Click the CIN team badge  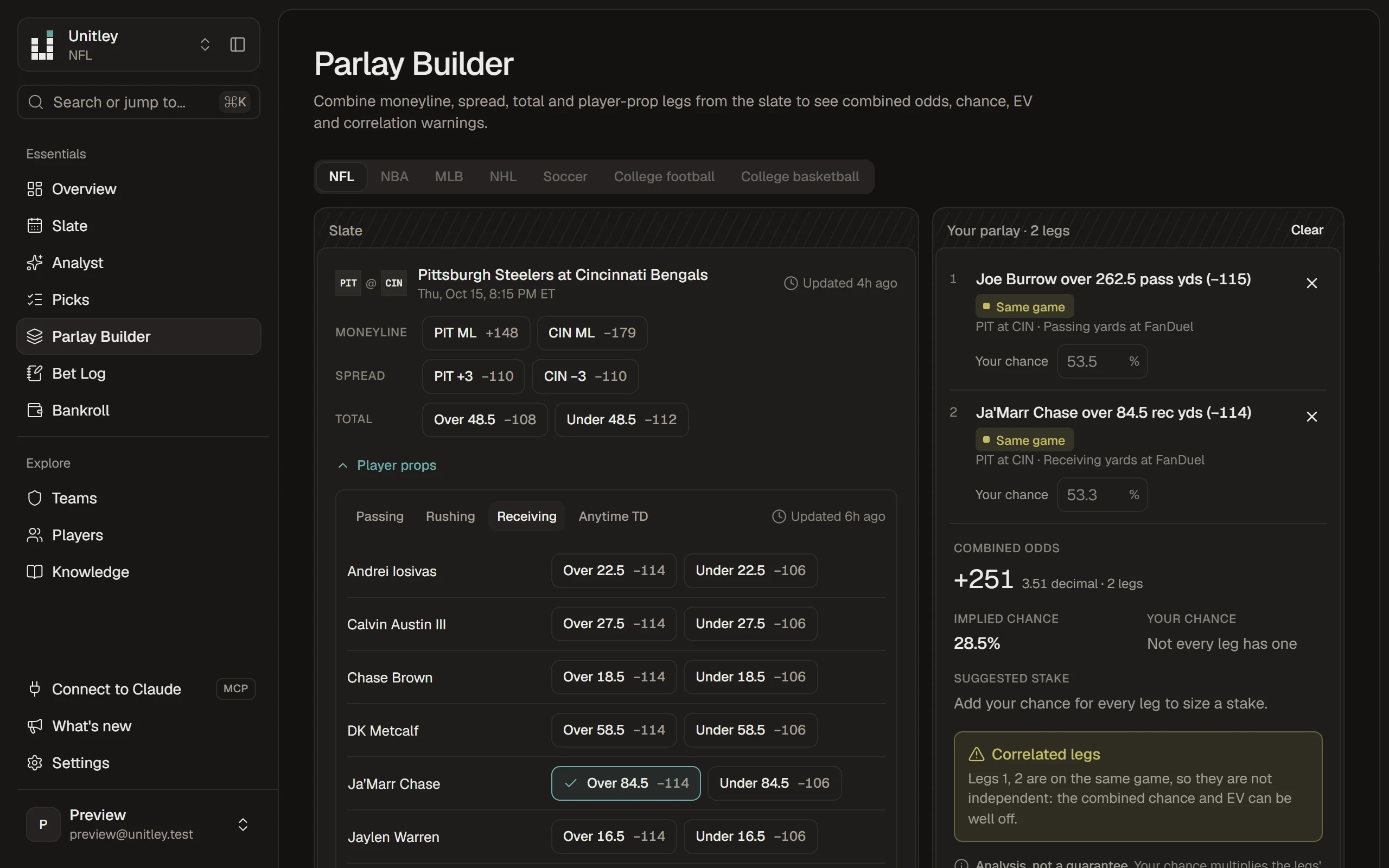(394, 283)
